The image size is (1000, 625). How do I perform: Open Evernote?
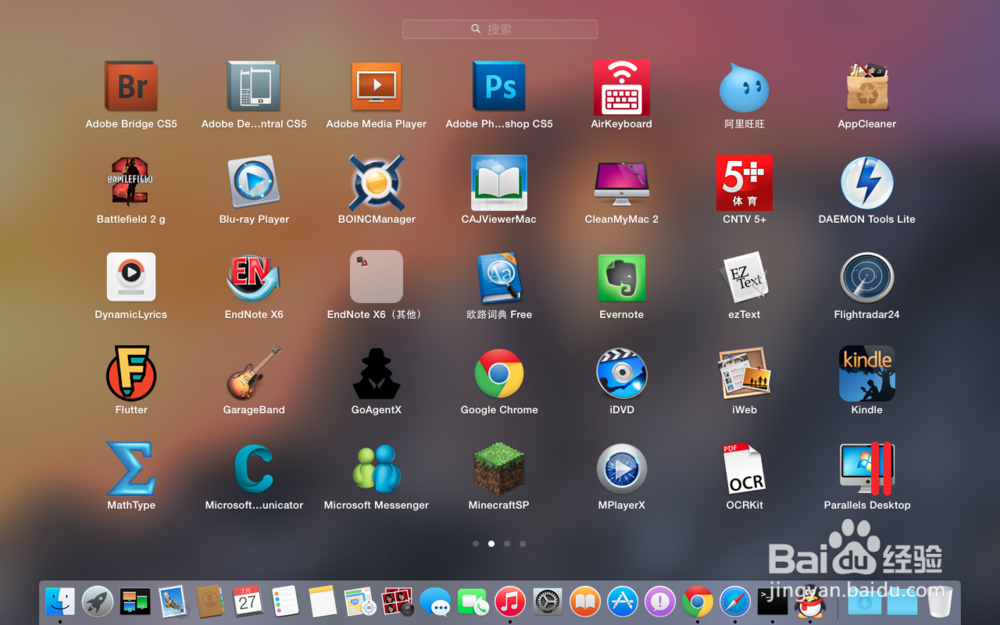pyautogui.click(x=621, y=276)
